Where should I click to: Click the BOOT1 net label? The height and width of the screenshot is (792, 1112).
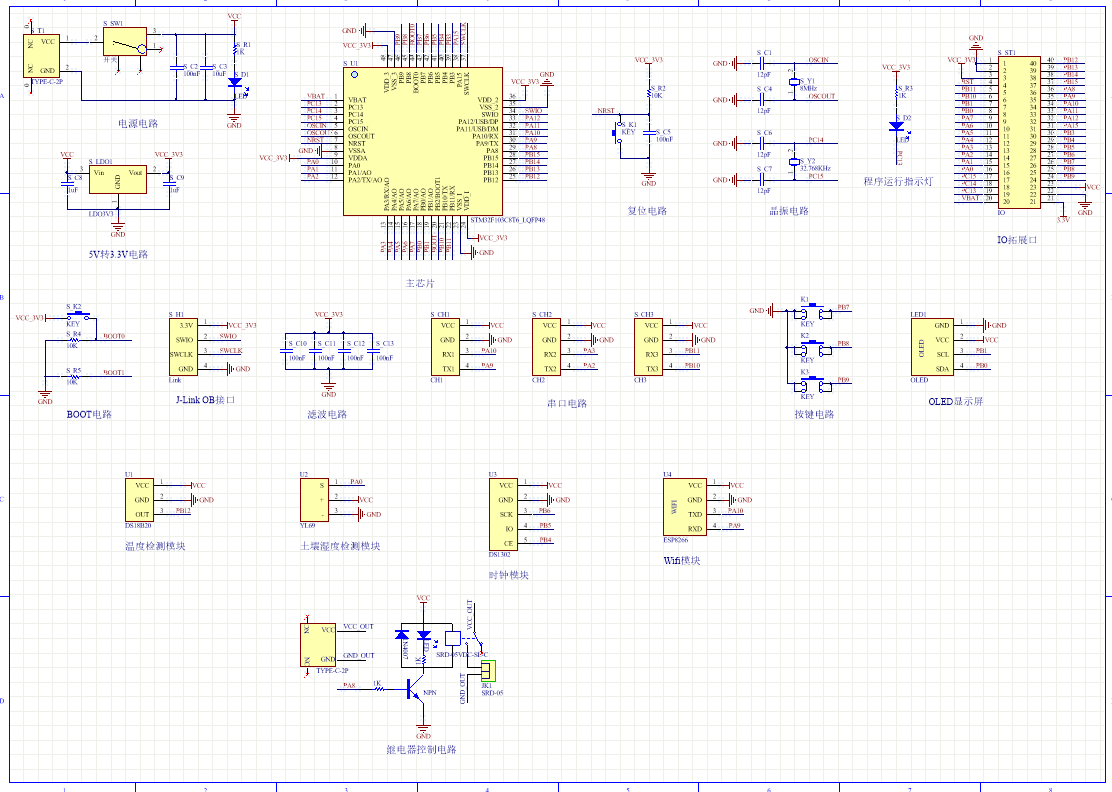(x=114, y=372)
